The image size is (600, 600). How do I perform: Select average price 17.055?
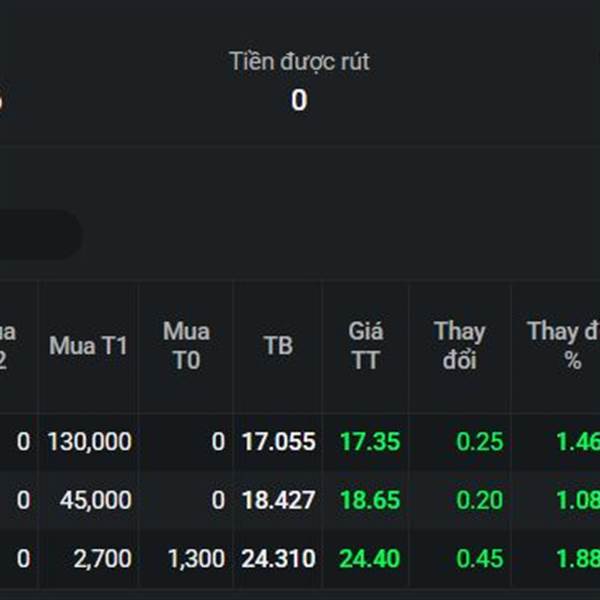(x=278, y=442)
